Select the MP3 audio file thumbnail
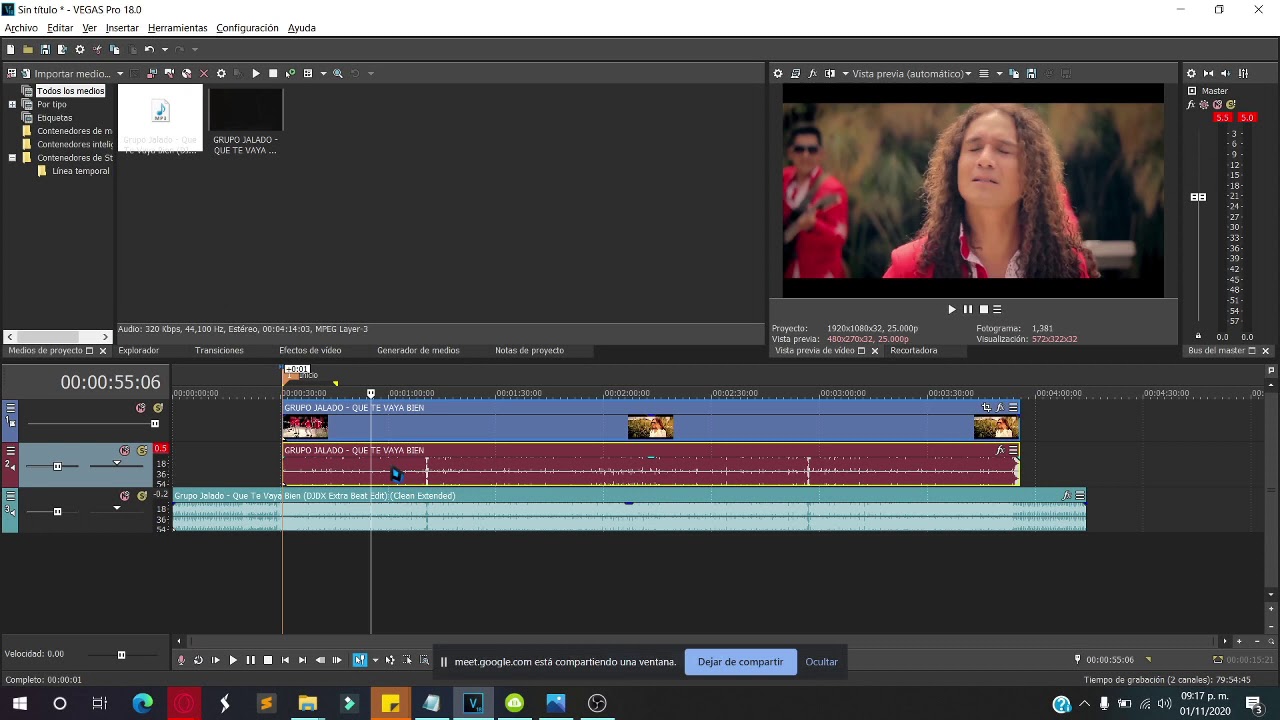Screen dimensions: 1280x720 [160, 120]
